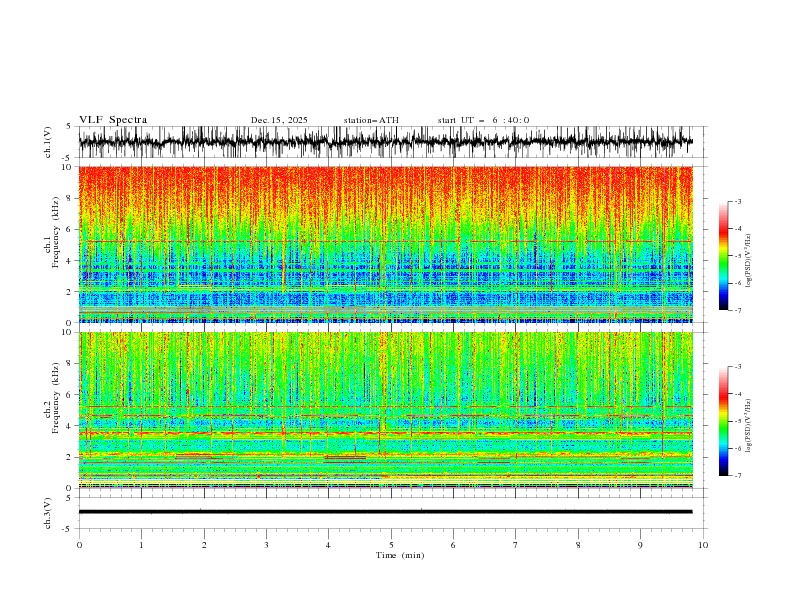Click the "ch.3(V)" axis label
The image size is (792, 612).
(x=48, y=513)
